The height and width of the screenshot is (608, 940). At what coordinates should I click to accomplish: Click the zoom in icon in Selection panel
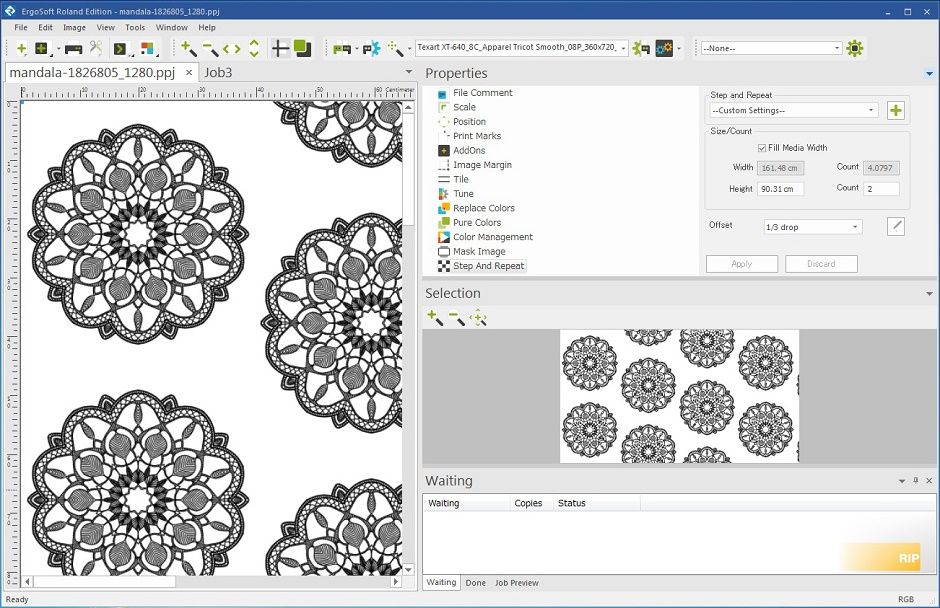tap(435, 318)
